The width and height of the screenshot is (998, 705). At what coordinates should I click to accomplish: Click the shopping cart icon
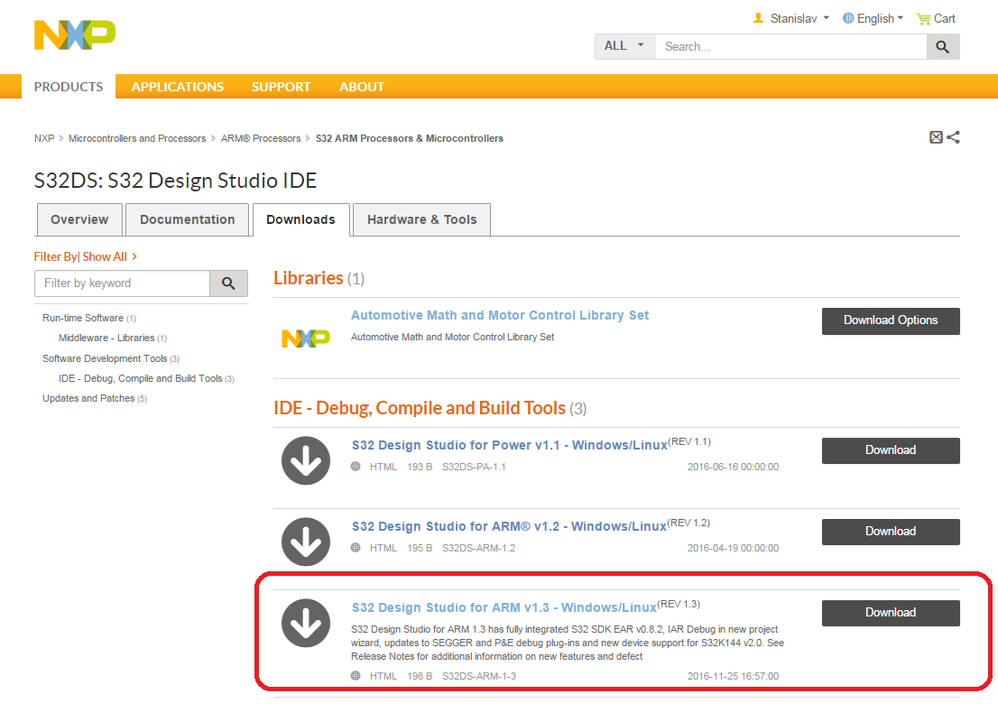pos(923,19)
